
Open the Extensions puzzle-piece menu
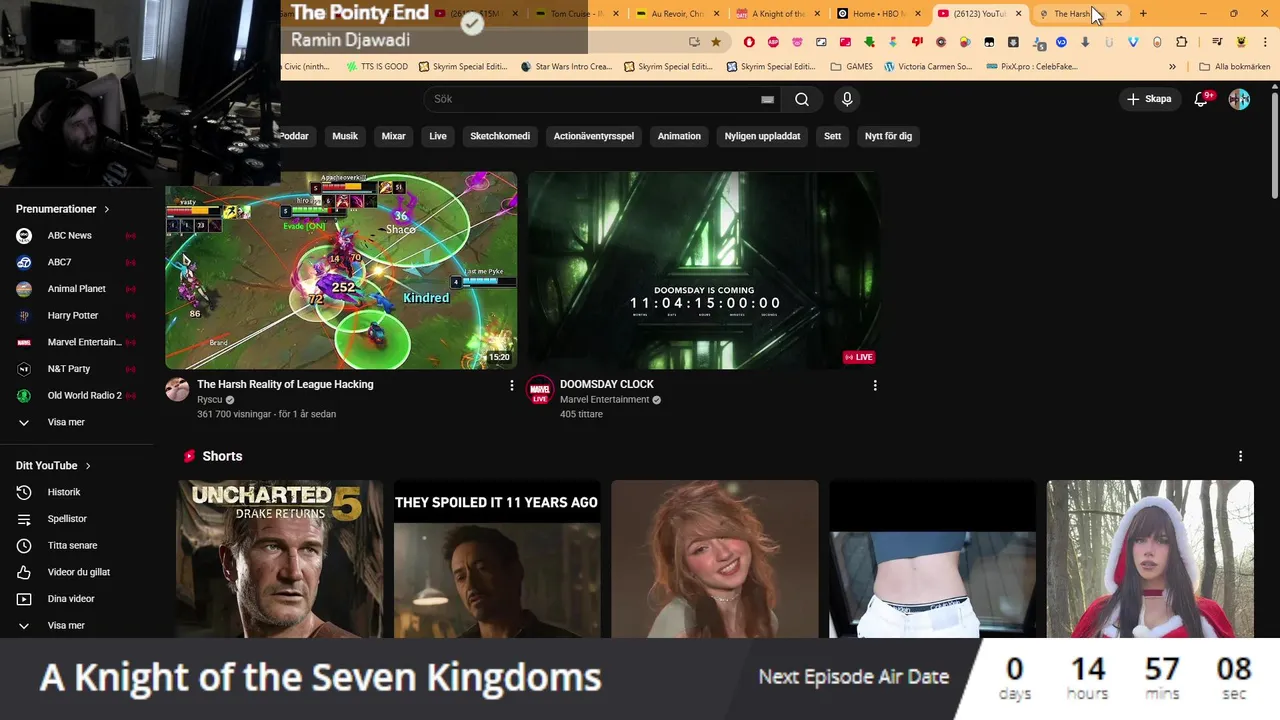click(1182, 42)
